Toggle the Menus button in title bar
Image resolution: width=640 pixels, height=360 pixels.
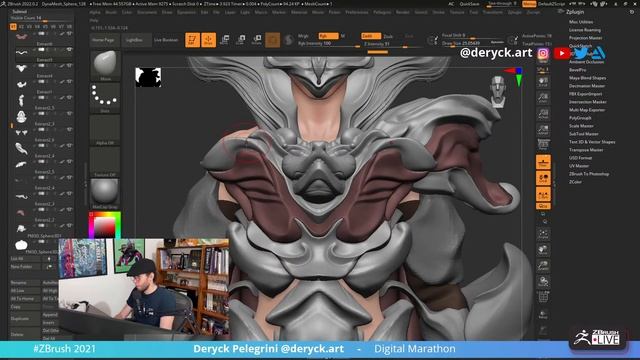pyautogui.click(x=529, y=4)
